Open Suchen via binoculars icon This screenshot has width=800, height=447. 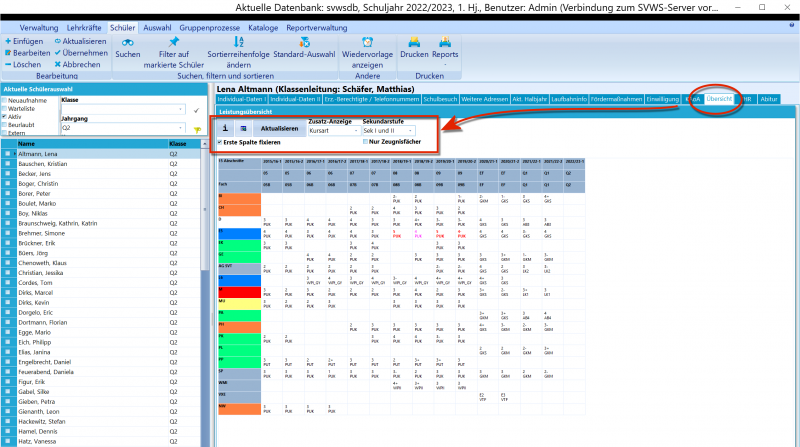point(128,42)
